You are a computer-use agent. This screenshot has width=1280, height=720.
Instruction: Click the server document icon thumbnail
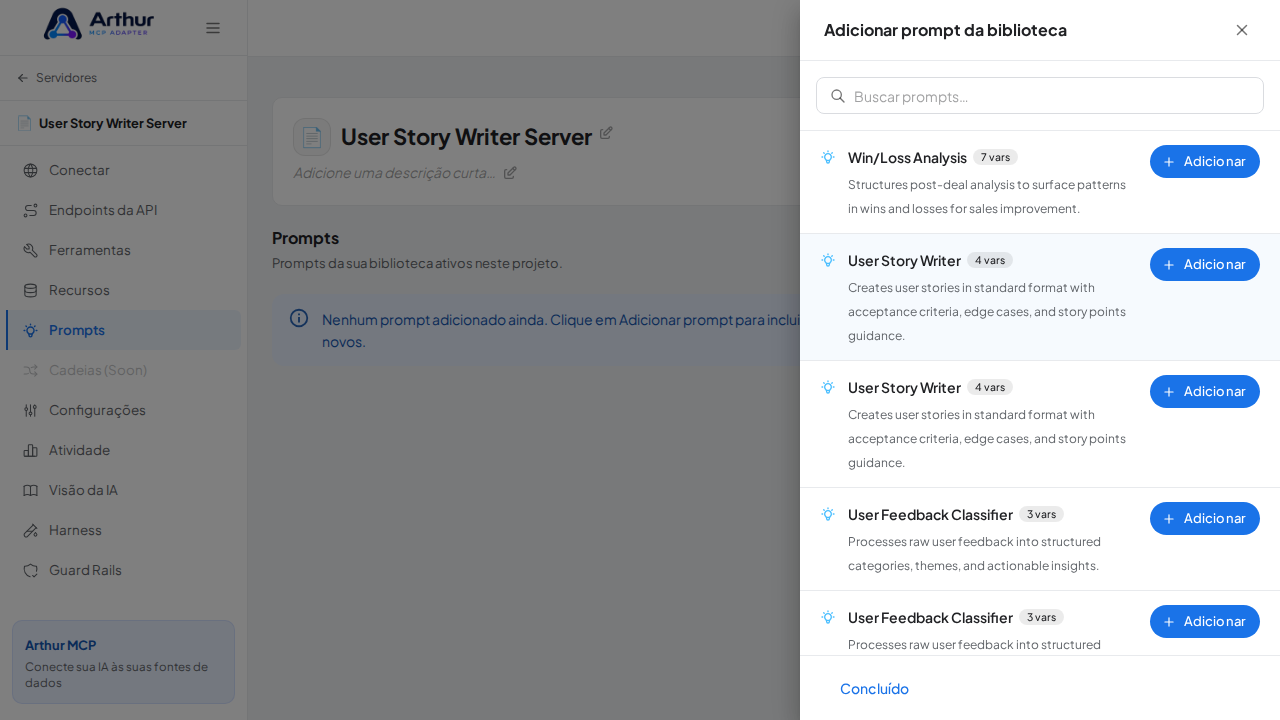(312, 137)
